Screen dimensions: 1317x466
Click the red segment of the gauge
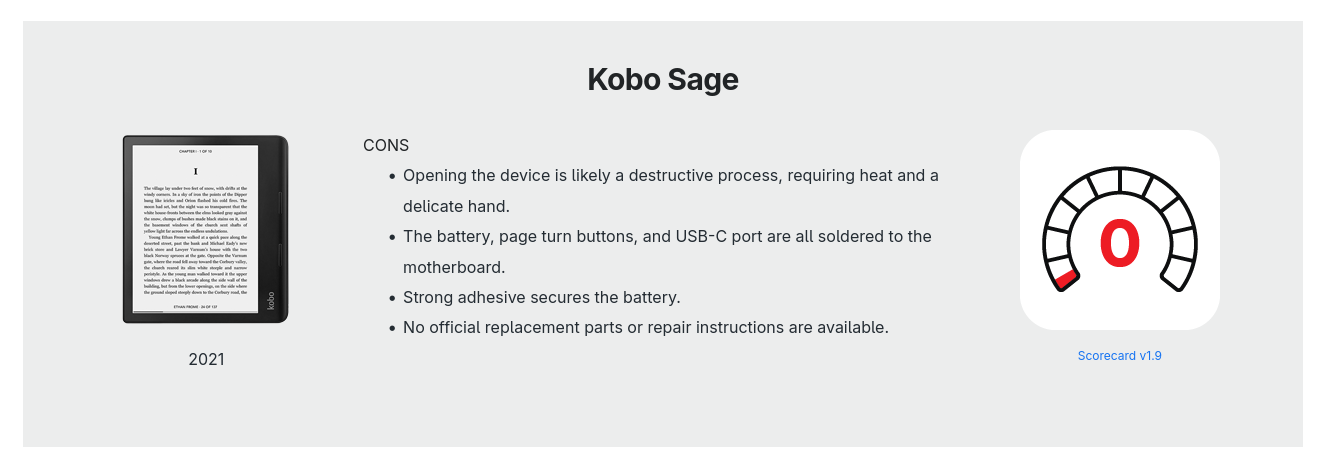click(1065, 279)
